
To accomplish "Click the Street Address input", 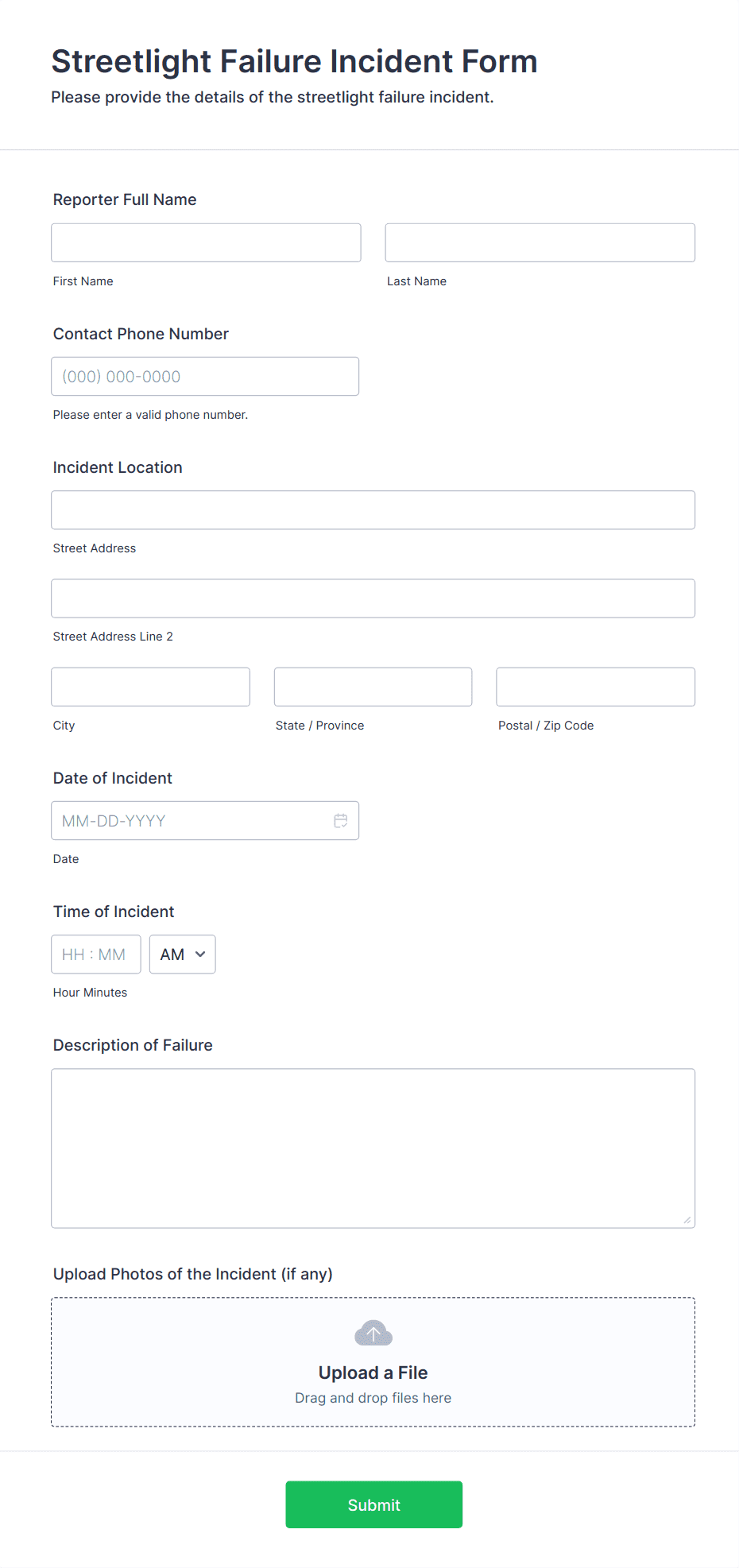I will tap(373, 509).
